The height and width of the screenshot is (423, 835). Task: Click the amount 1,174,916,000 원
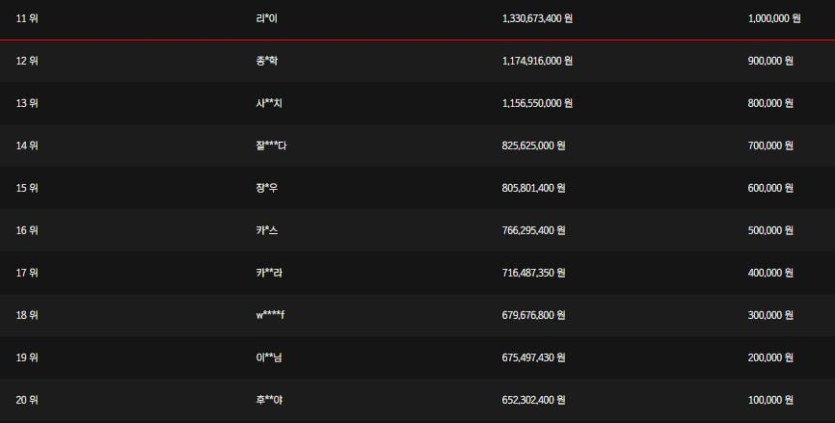point(537,61)
